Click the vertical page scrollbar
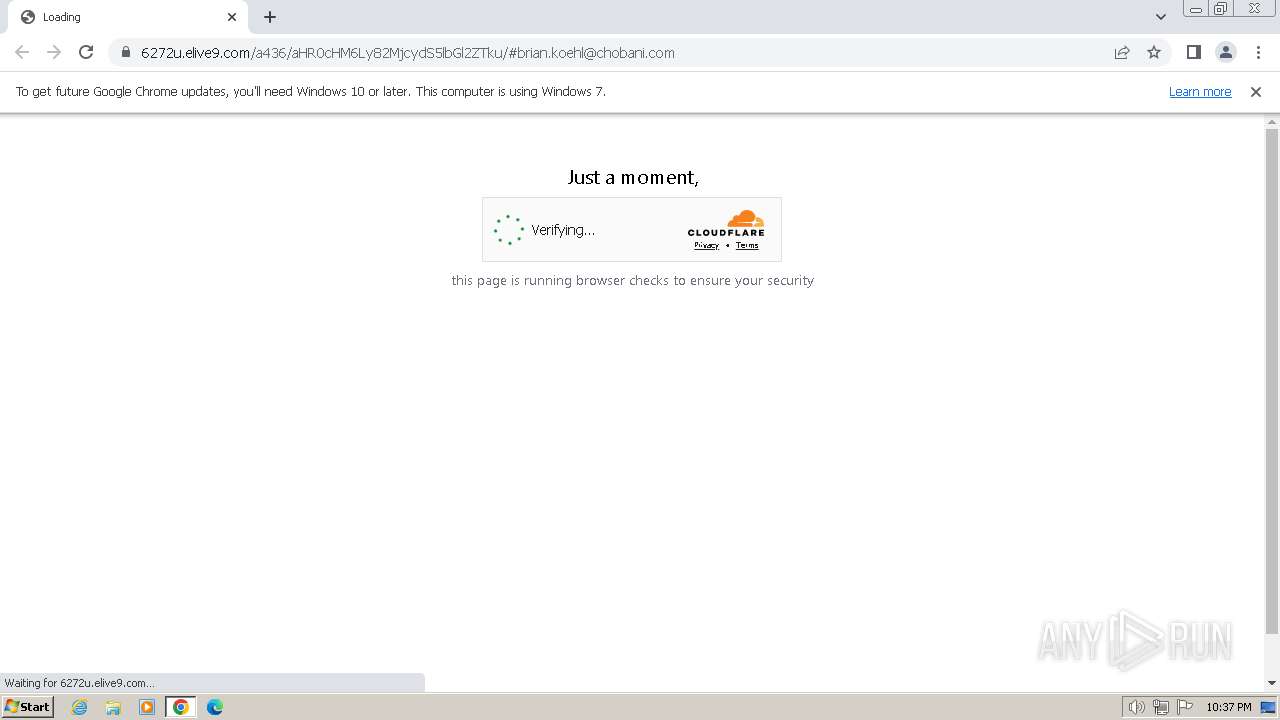1280x720 pixels. click(x=1272, y=380)
